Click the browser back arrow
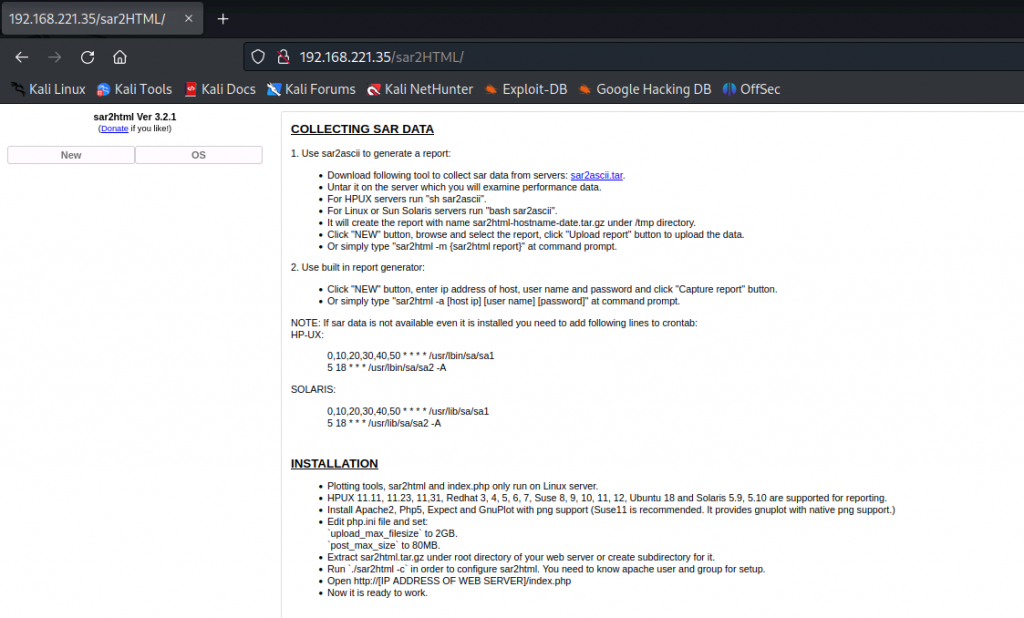The width and height of the screenshot is (1024, 618). pos(22,57)
